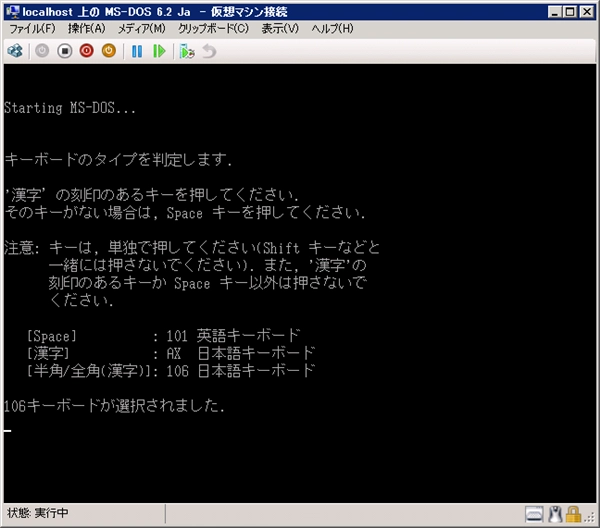Save the VM state with the orange icon
Viewport: 600px width, 528px height.
pos(109,51)
